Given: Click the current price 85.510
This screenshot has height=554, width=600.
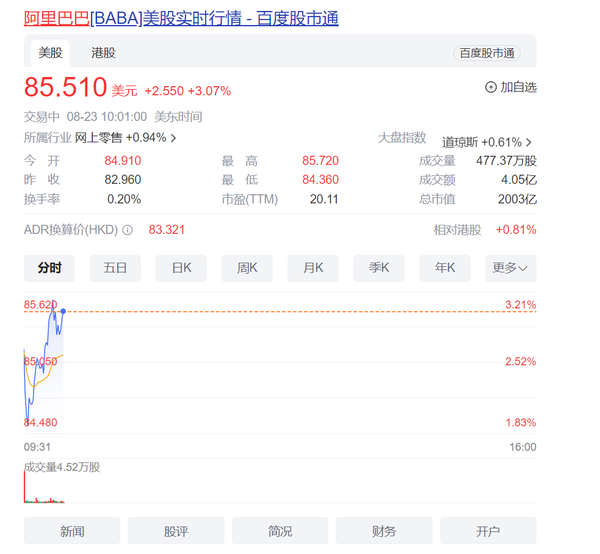Looking at the screenshot, I should 65,87.
